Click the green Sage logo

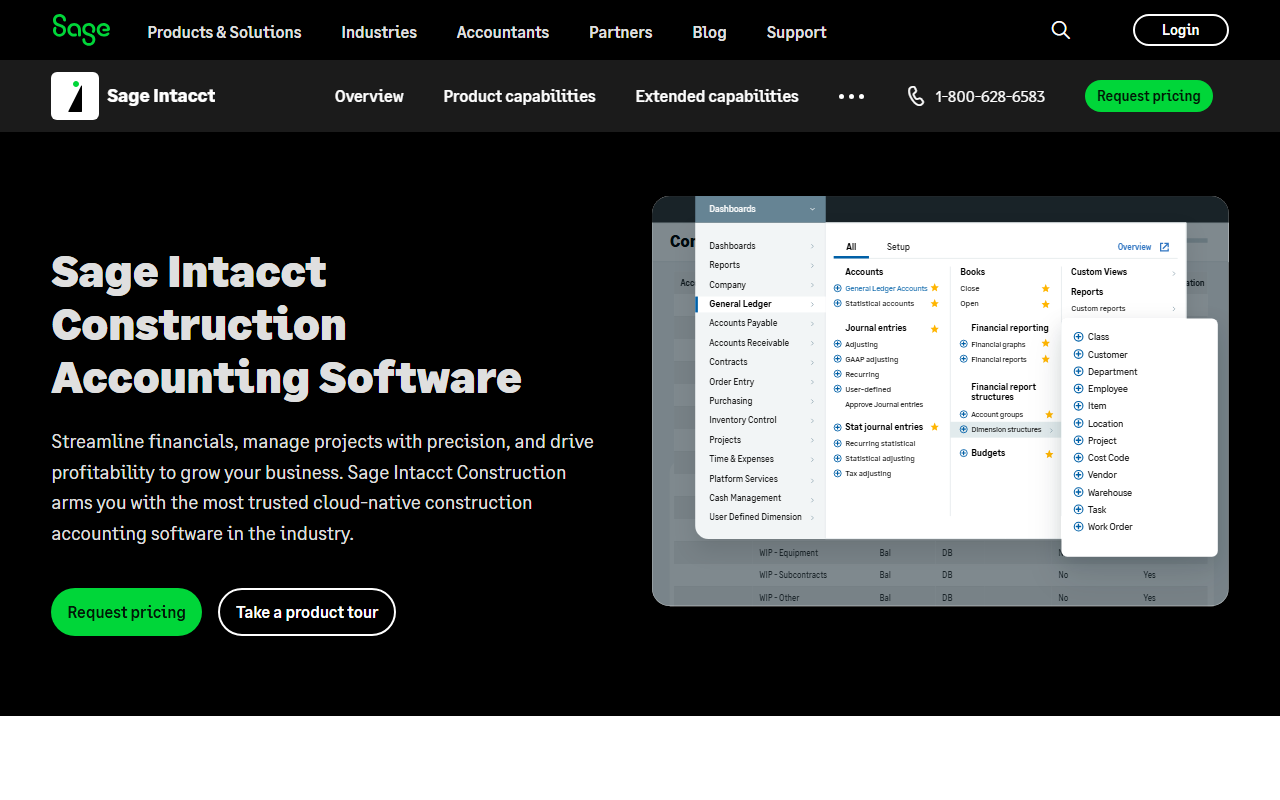[81, 30]
